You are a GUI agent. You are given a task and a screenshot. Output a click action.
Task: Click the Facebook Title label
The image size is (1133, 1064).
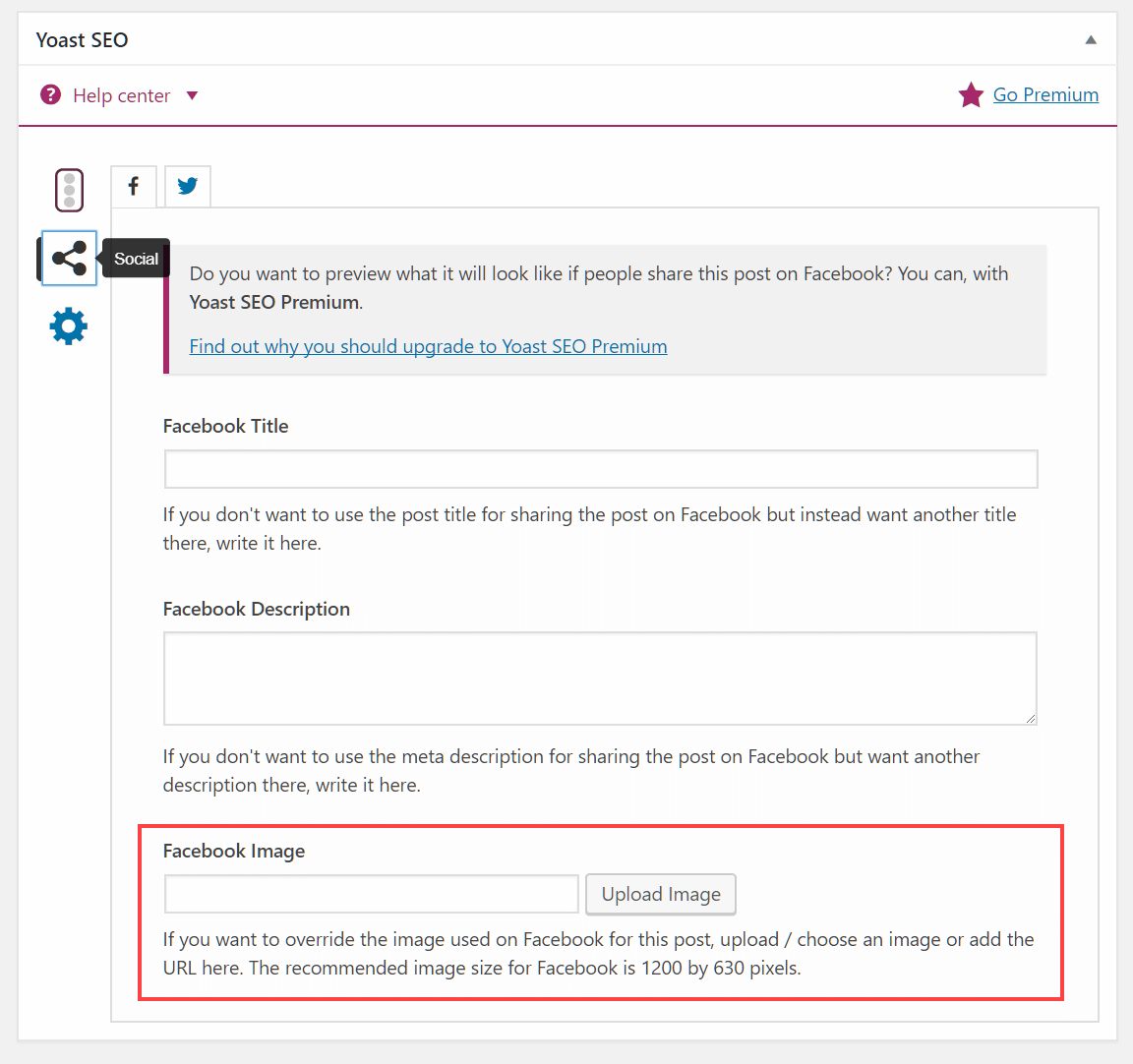225,426
